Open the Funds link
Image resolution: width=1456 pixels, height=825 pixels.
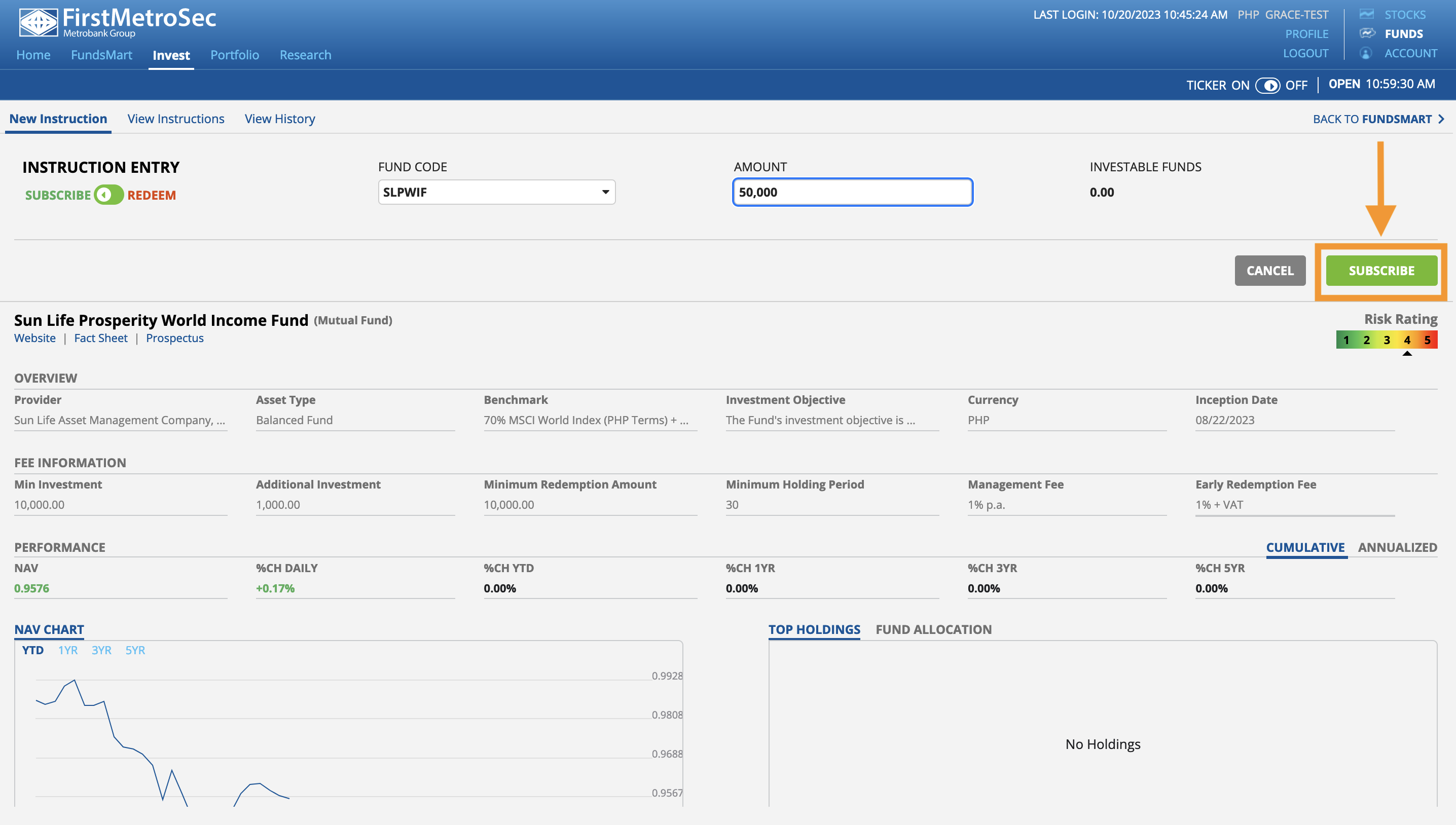(1404, 34)
